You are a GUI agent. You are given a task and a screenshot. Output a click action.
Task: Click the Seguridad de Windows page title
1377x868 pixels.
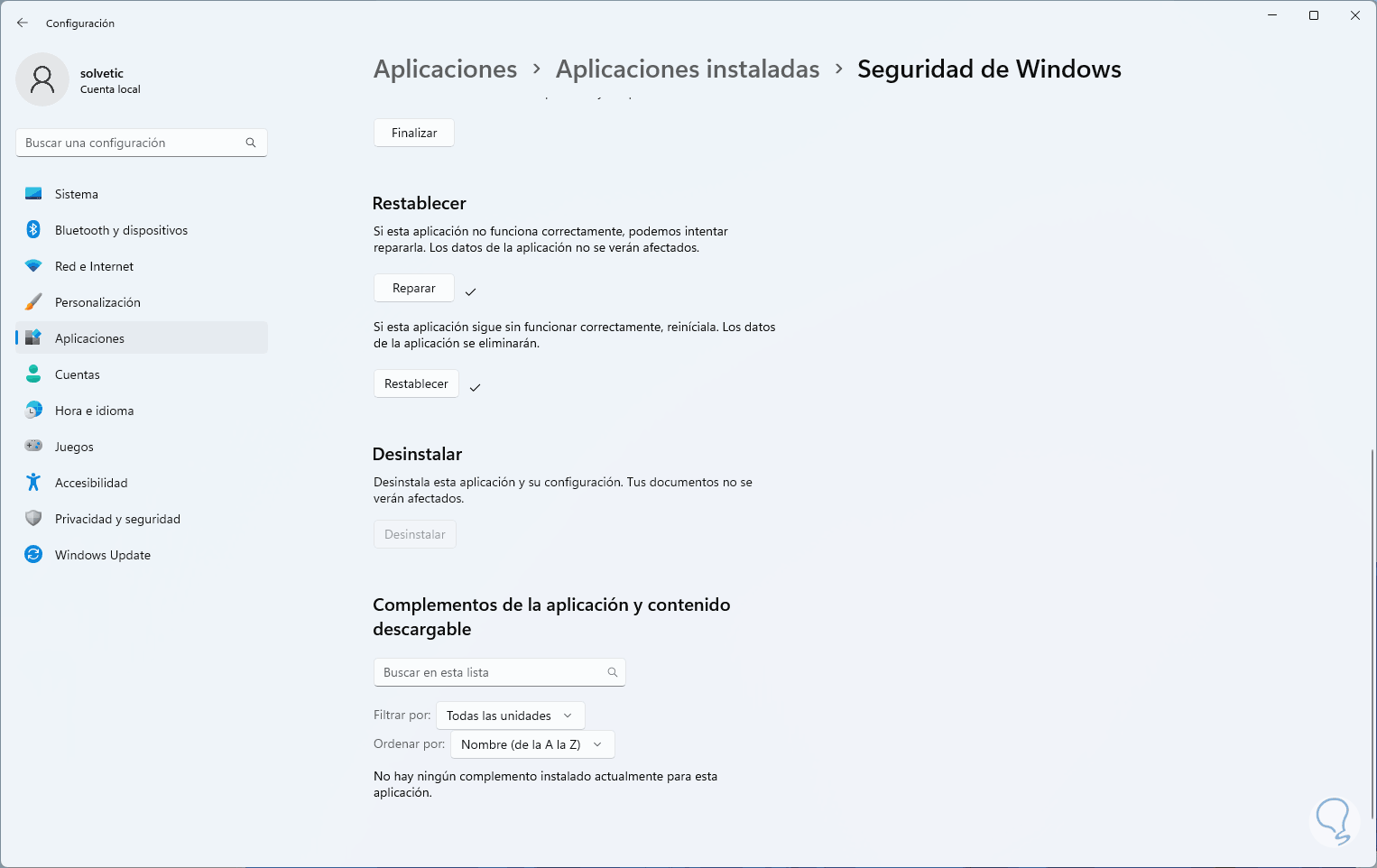(x=989, y=69)
